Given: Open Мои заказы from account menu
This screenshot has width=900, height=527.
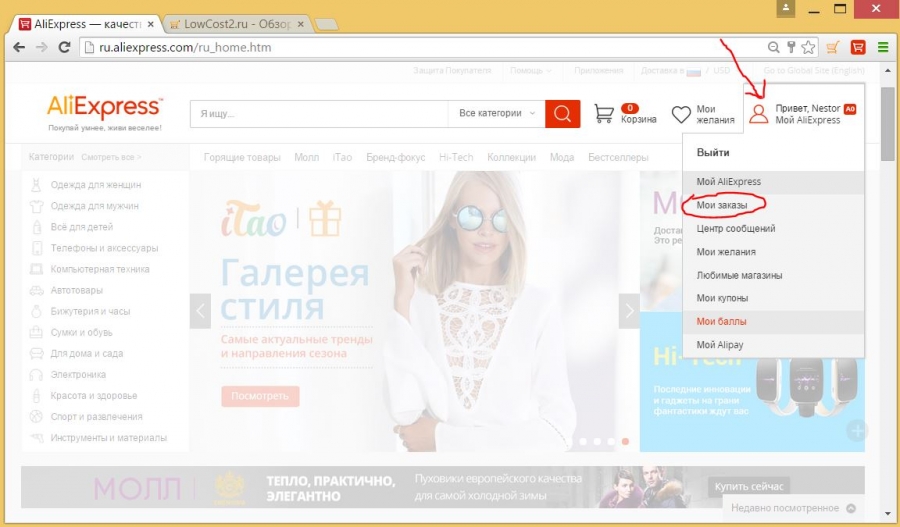Looking at the screenshot, I should tap(722, 205).
